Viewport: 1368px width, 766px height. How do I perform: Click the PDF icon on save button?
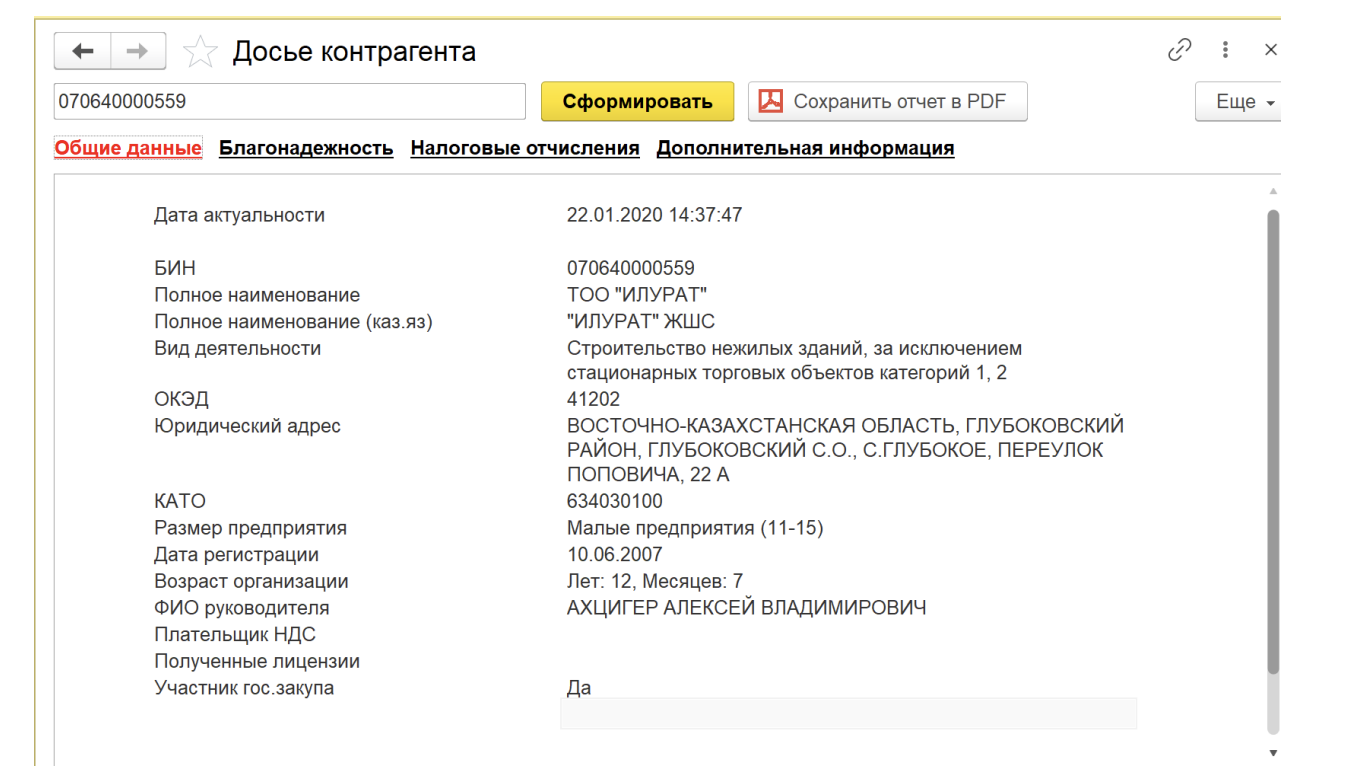[770, 101]
